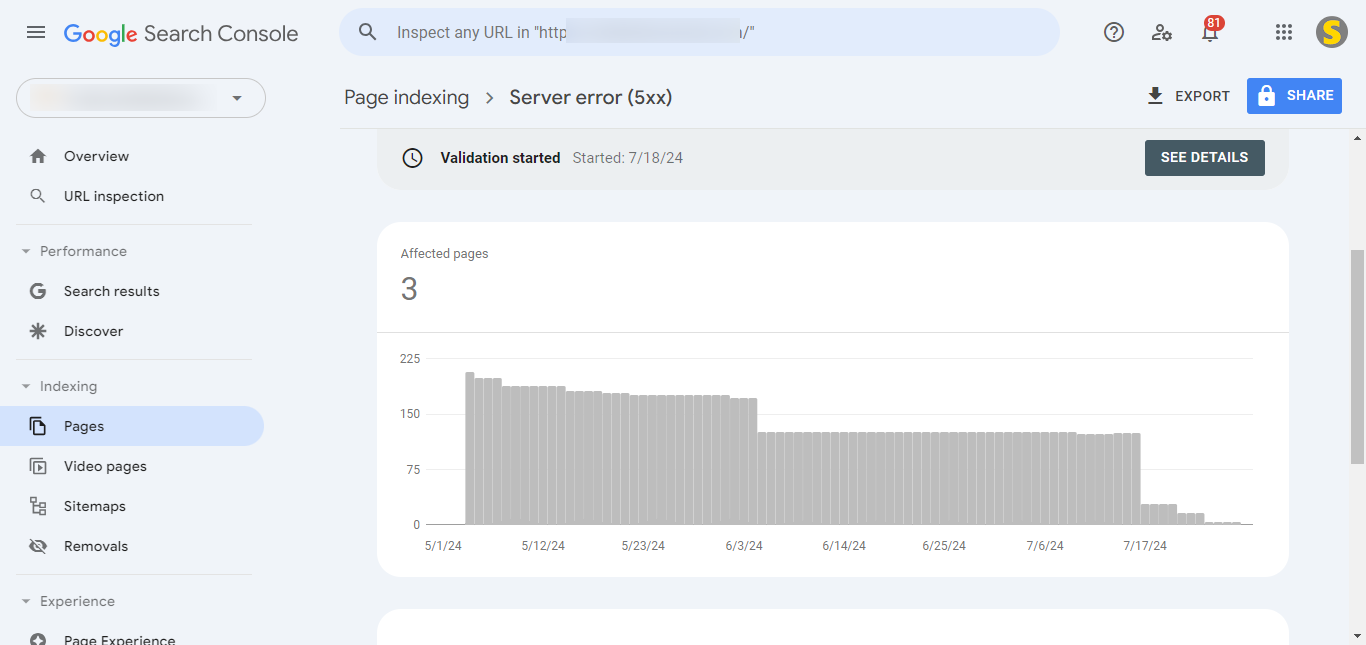
Task: Click the Discover asterisk icon
Action: (x=38, y=331)
